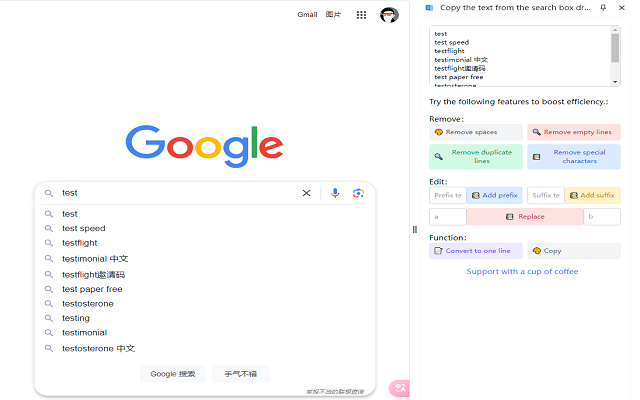Open Google Images link 图片
The height and width of the screenshot is (400, 640).
pyautogui.click(x=333, y=15)
